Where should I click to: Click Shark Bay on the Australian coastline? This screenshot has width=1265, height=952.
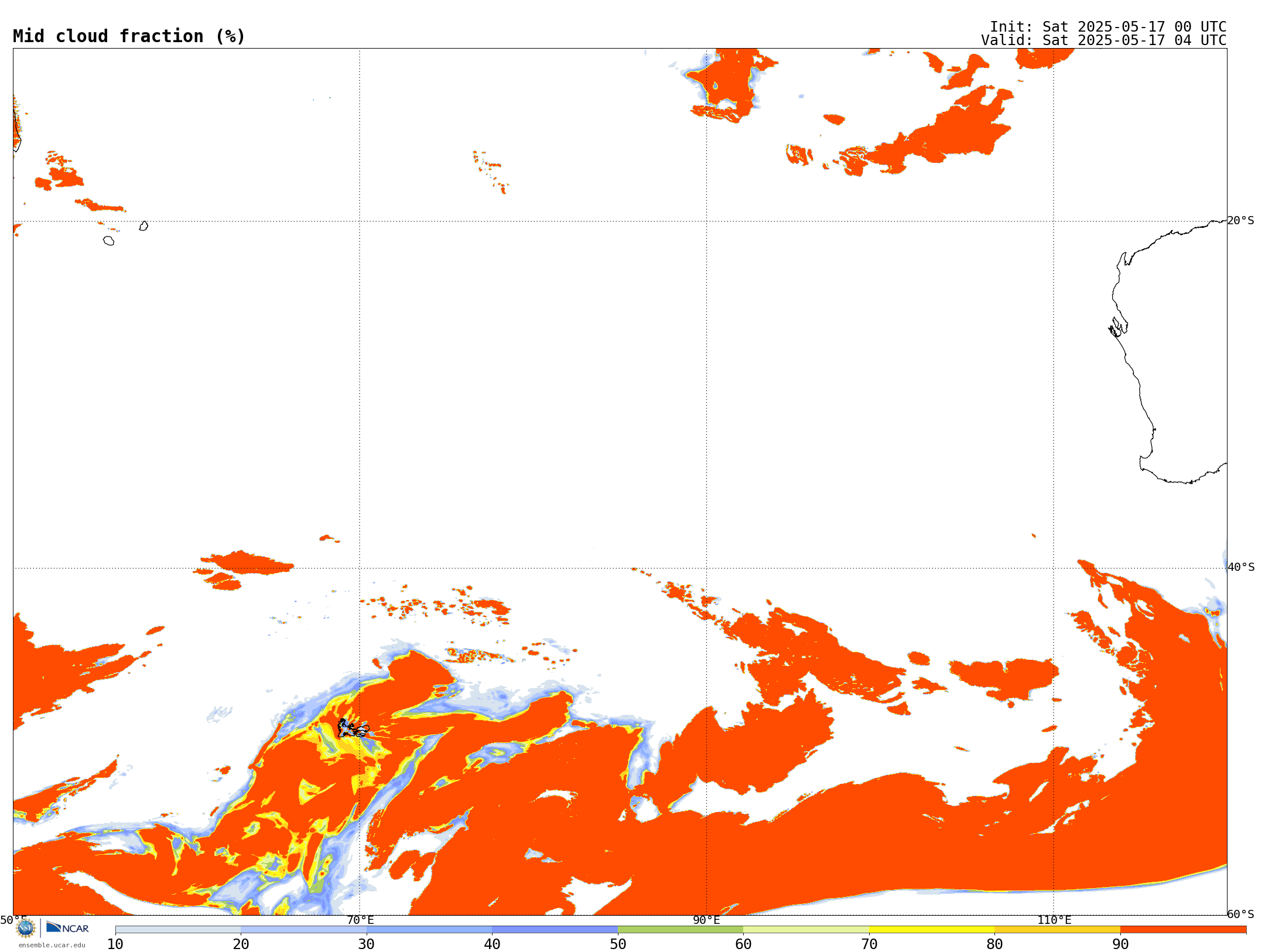[1118, 327]
